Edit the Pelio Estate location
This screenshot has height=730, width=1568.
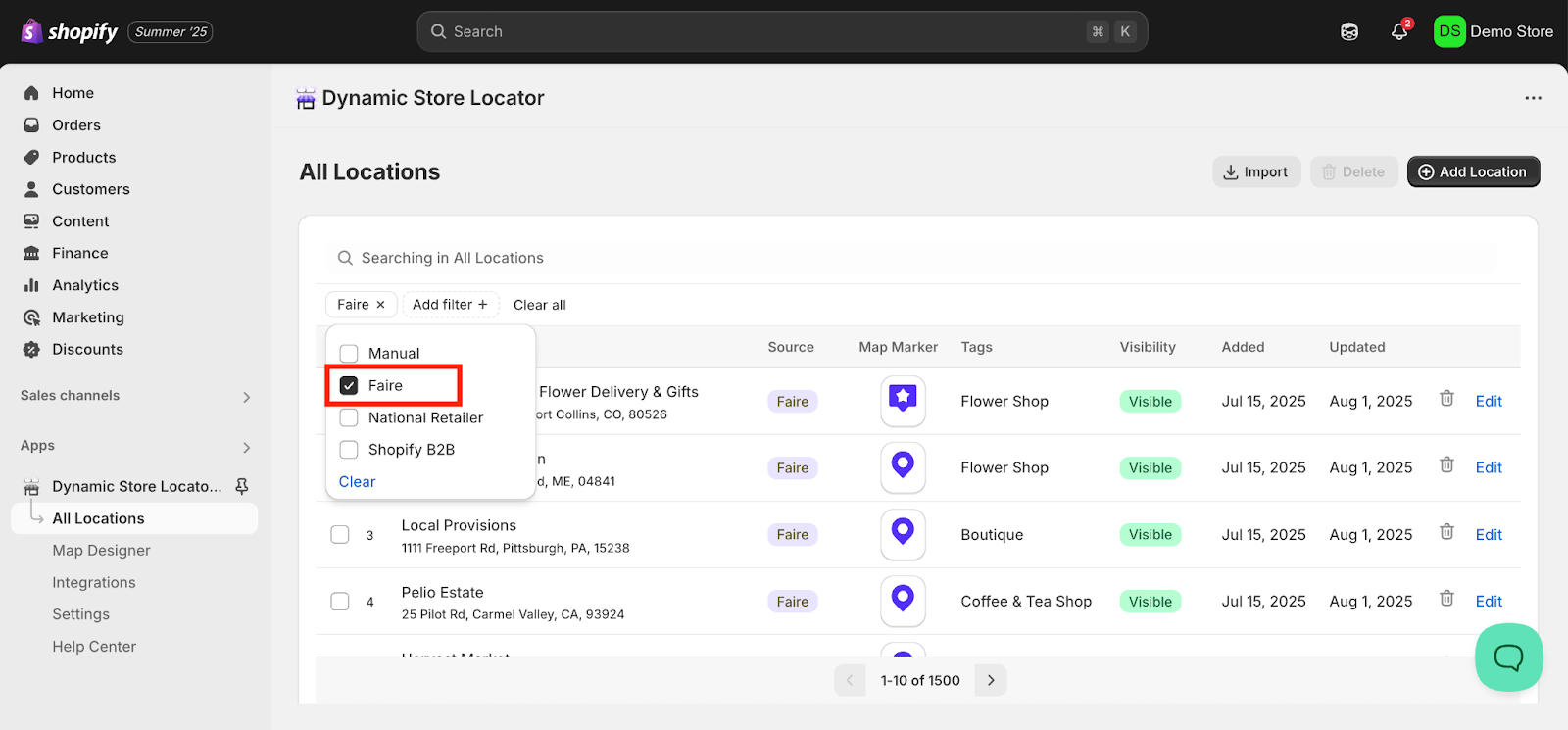1489,602
